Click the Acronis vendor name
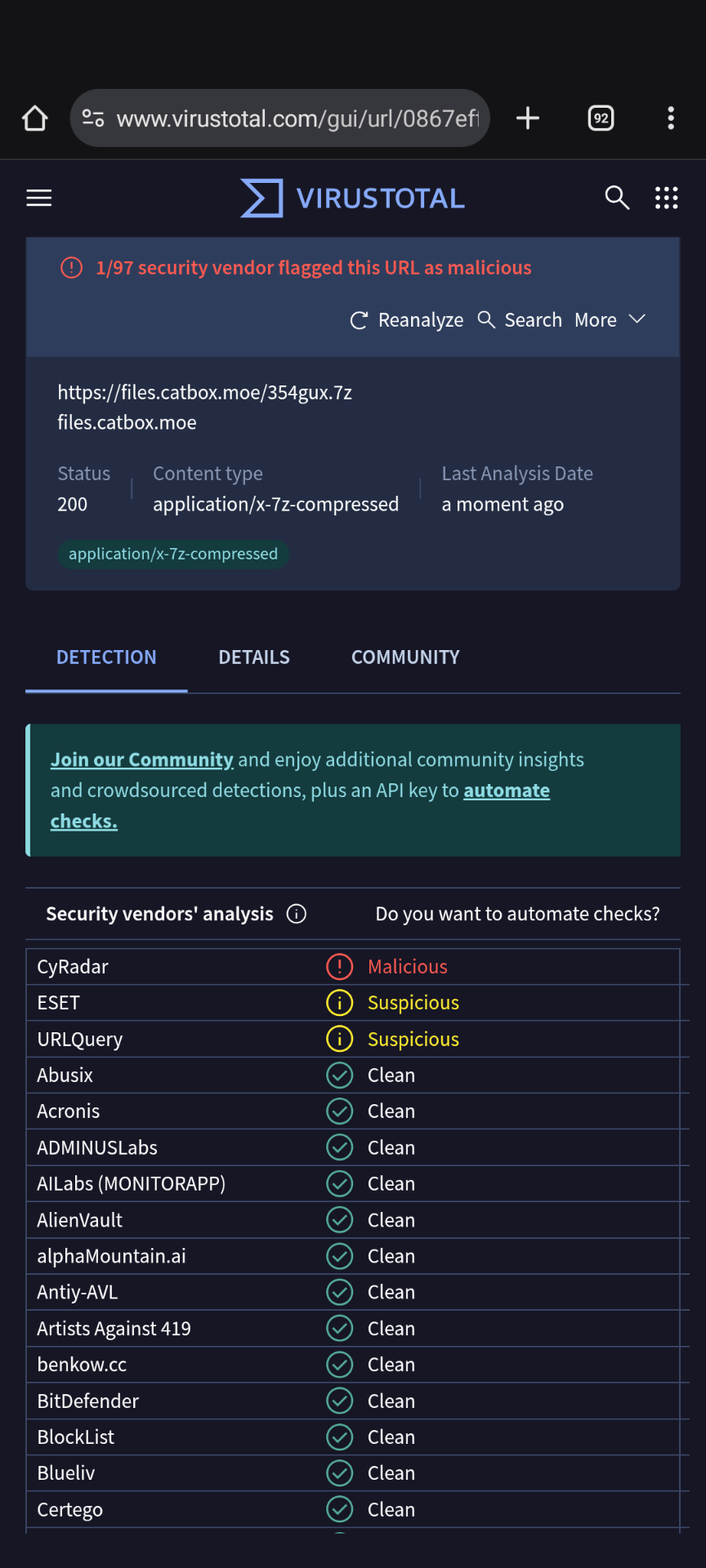706x1568 pixels. coord(69,1111)
